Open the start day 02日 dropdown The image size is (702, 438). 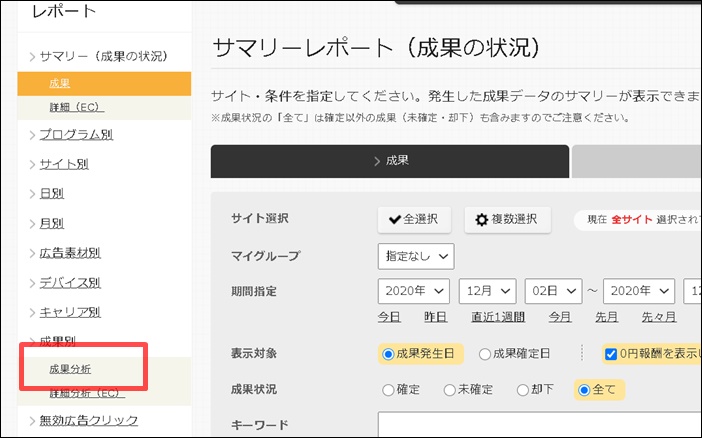click(x=554, y=291)
